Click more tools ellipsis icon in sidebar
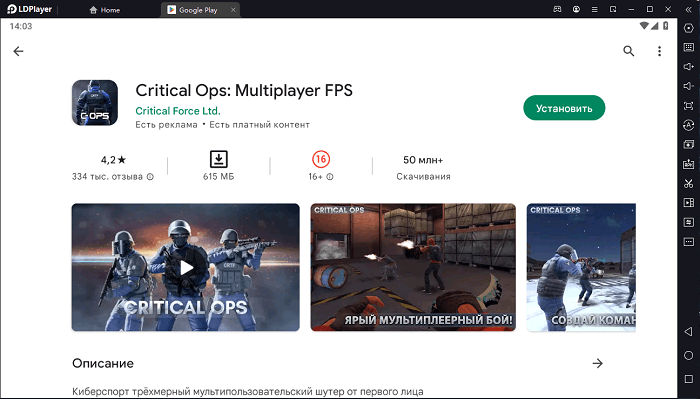The height and width of the screenshot is (399, 700). [x=689, y=242]
